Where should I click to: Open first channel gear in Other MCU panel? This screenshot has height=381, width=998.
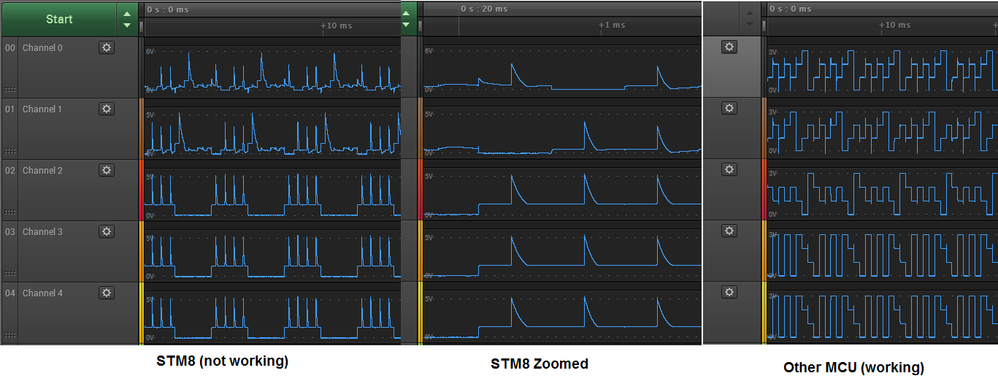coord(729,46)
